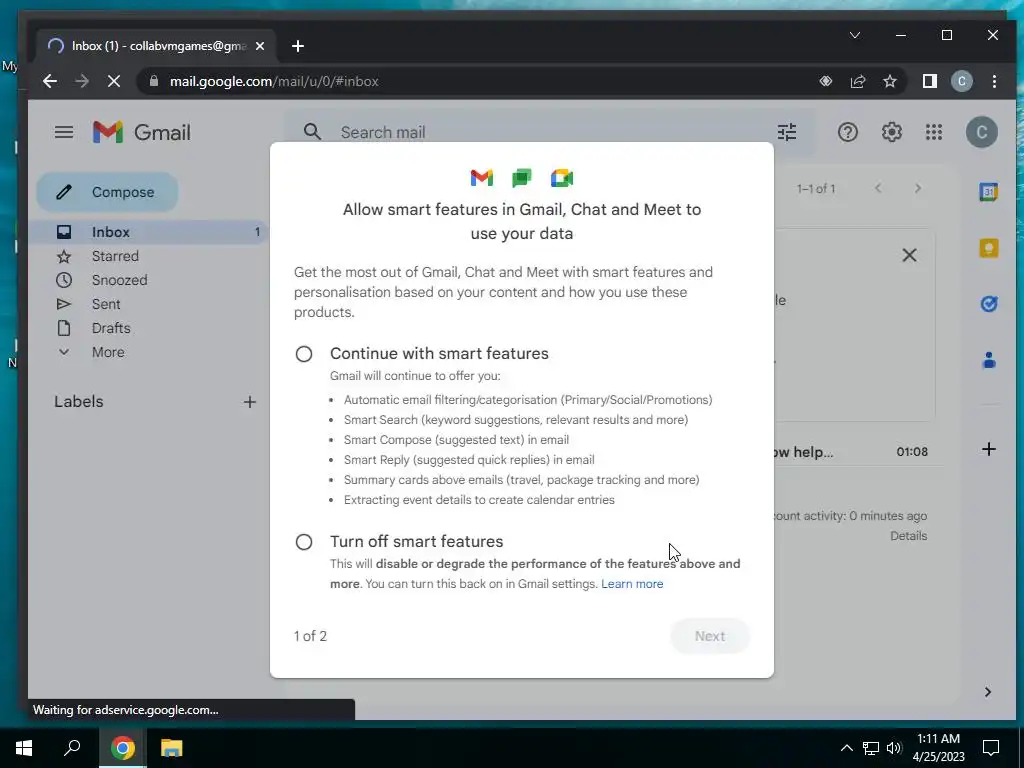Show search options filter icon
The width and height of the screenshot is (1024, 768).
tap(786, 132)
